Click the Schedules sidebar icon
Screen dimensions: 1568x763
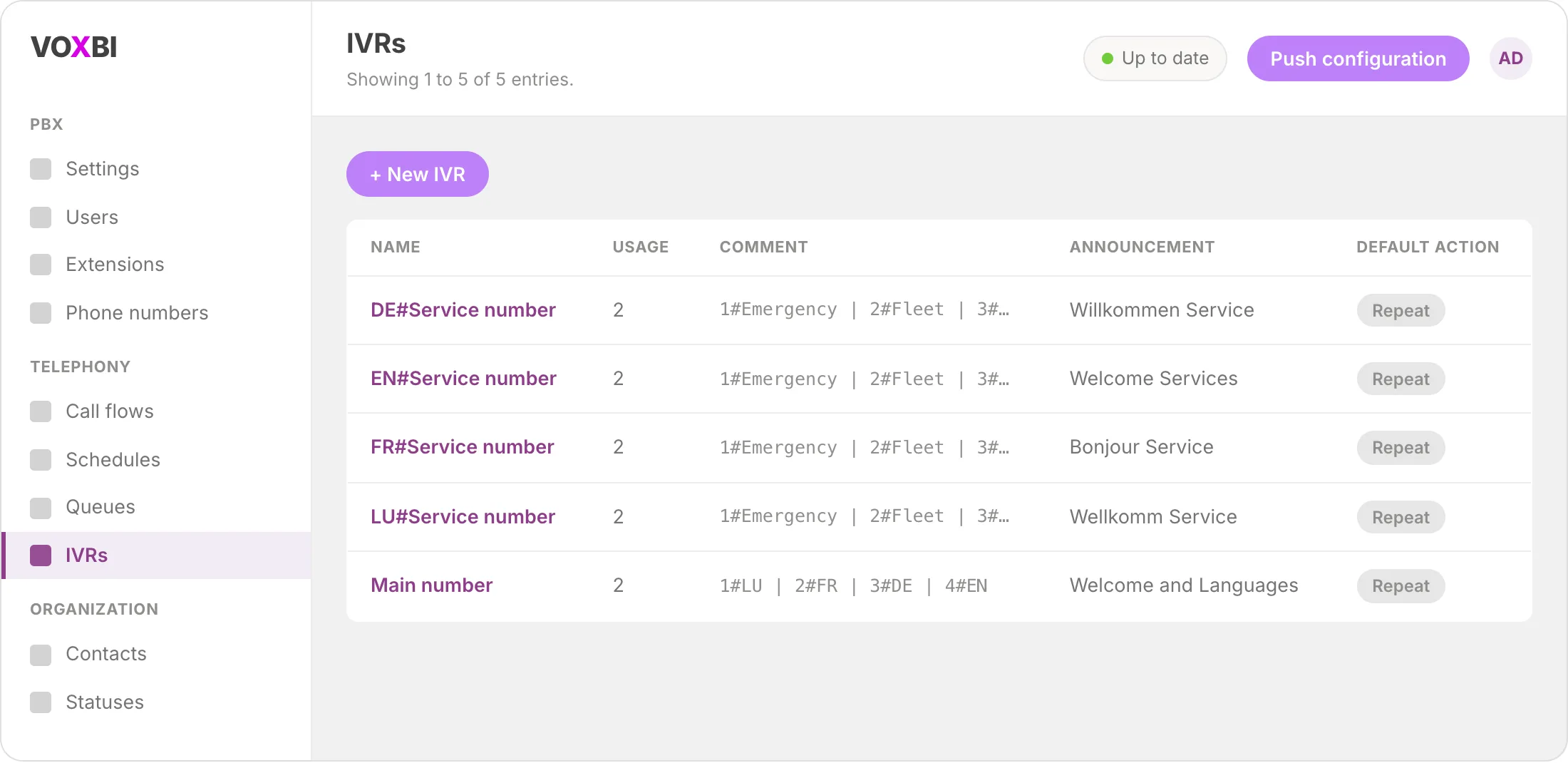point(41,460)
